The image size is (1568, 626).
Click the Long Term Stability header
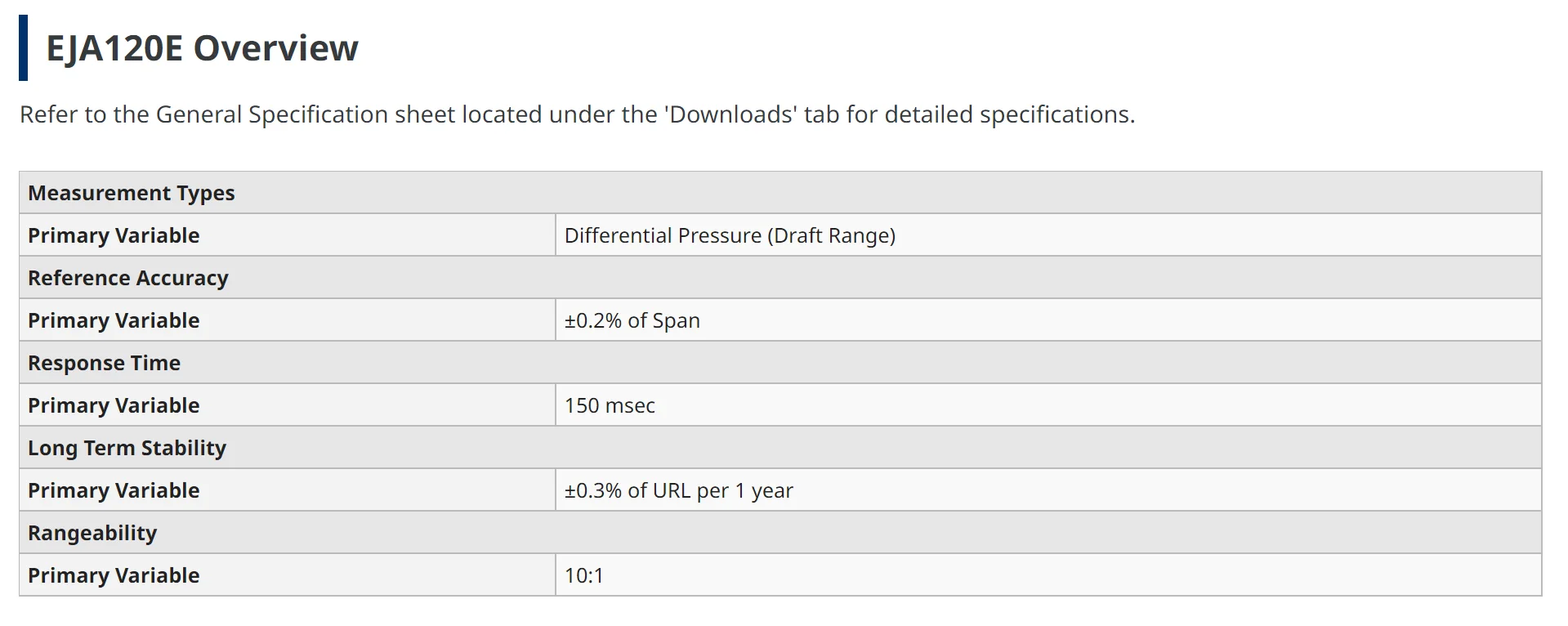pyautogui.click(x=127, y=448)
